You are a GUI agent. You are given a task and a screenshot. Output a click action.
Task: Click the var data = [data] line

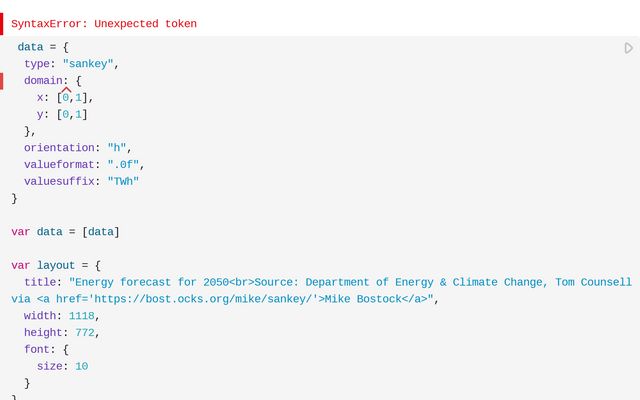click(x=65, y=232)
